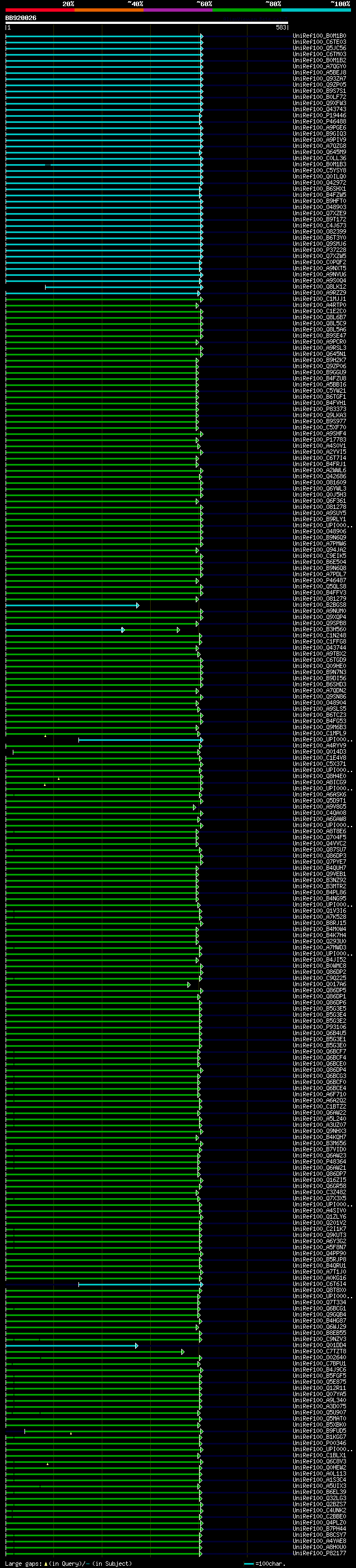Image resolution: width=356 pixels, height=1568 pixels.
Task: Select hit label UniRef100_P19446
Action: pyautogui.click(x=319, y=116)
